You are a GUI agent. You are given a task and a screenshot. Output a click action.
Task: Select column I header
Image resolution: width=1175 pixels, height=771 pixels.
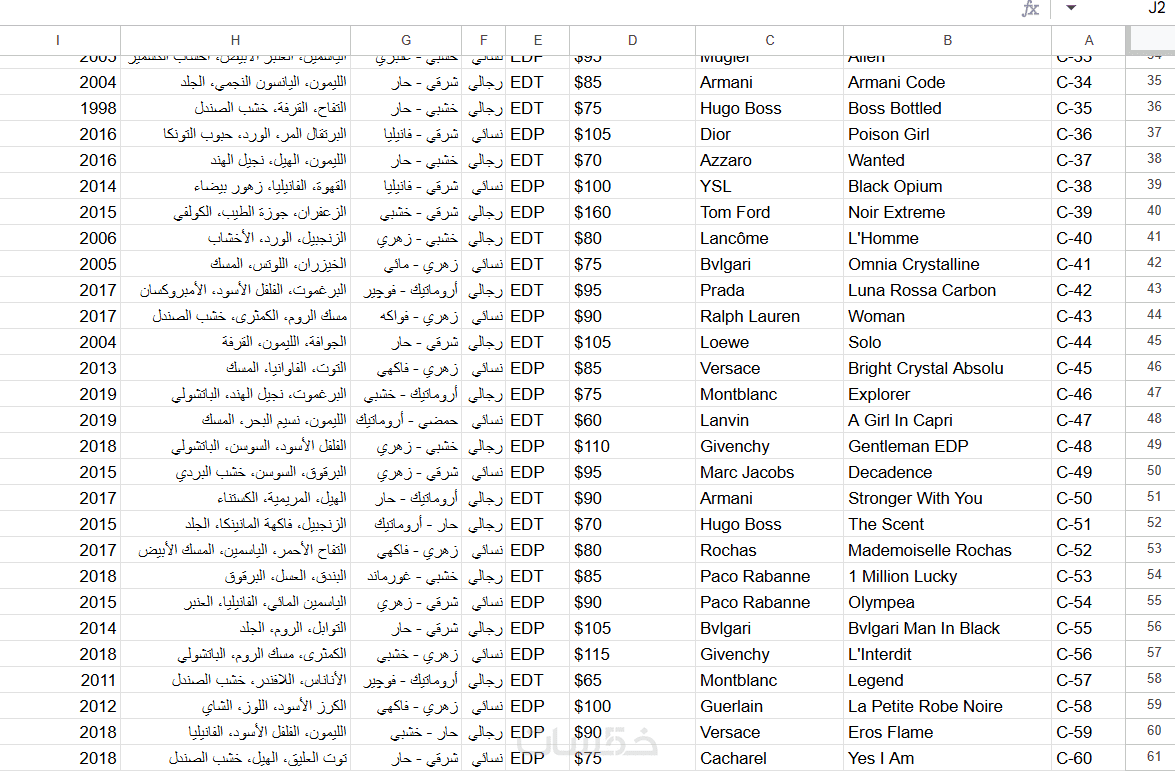pos(58,40)
